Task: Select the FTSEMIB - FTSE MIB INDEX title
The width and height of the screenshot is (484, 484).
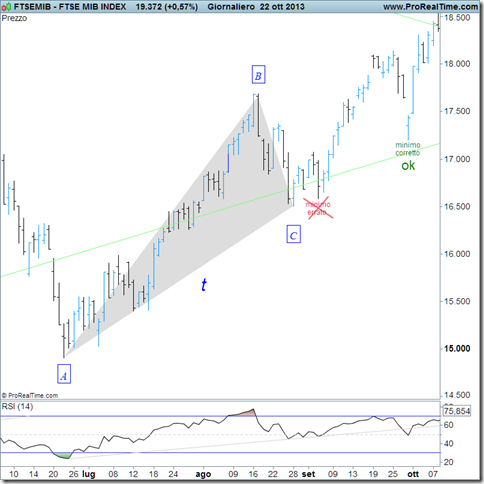Action: (70, 6)
